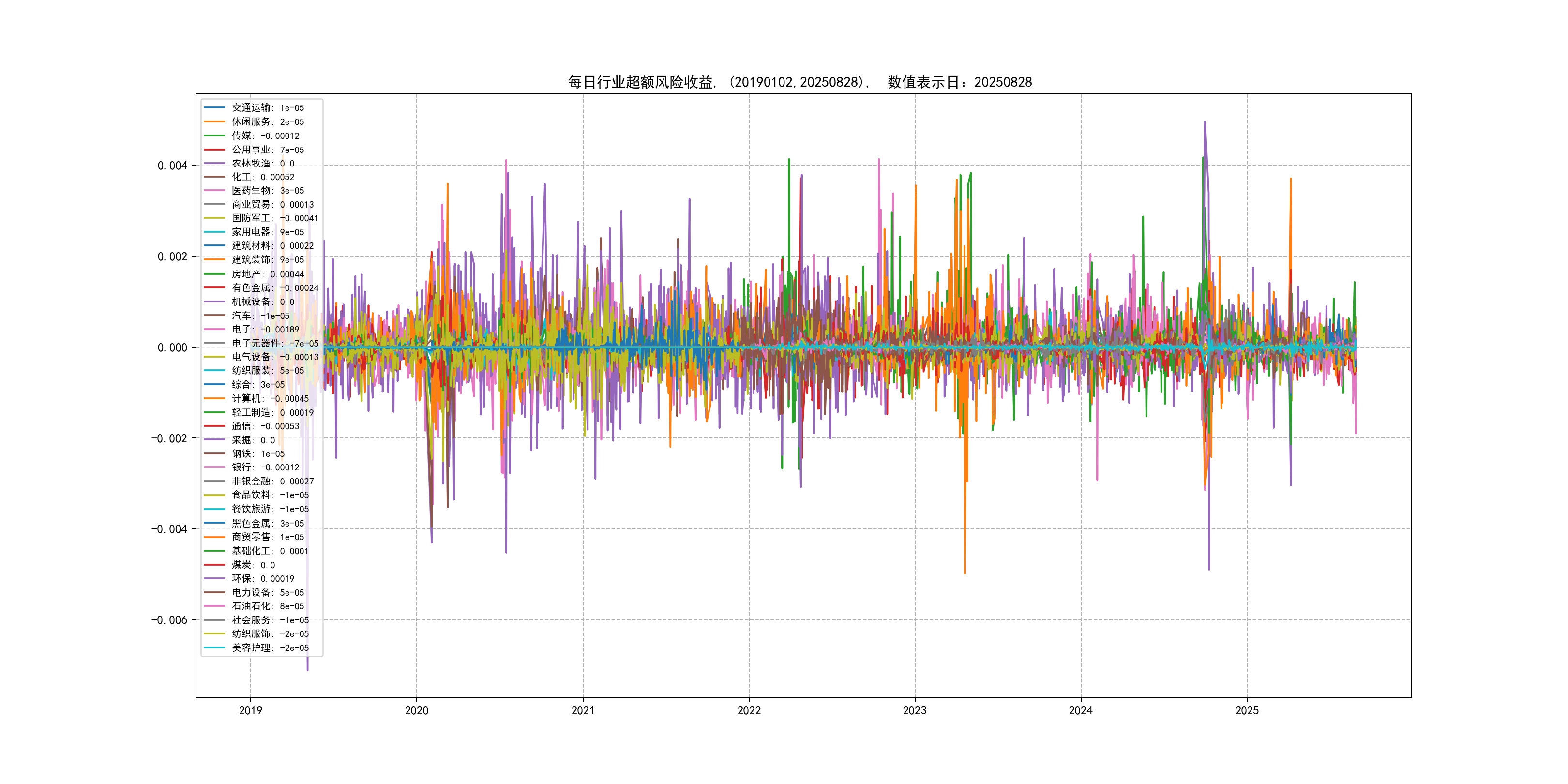Click the 交通运输 legend line swatch

point(214,108)
